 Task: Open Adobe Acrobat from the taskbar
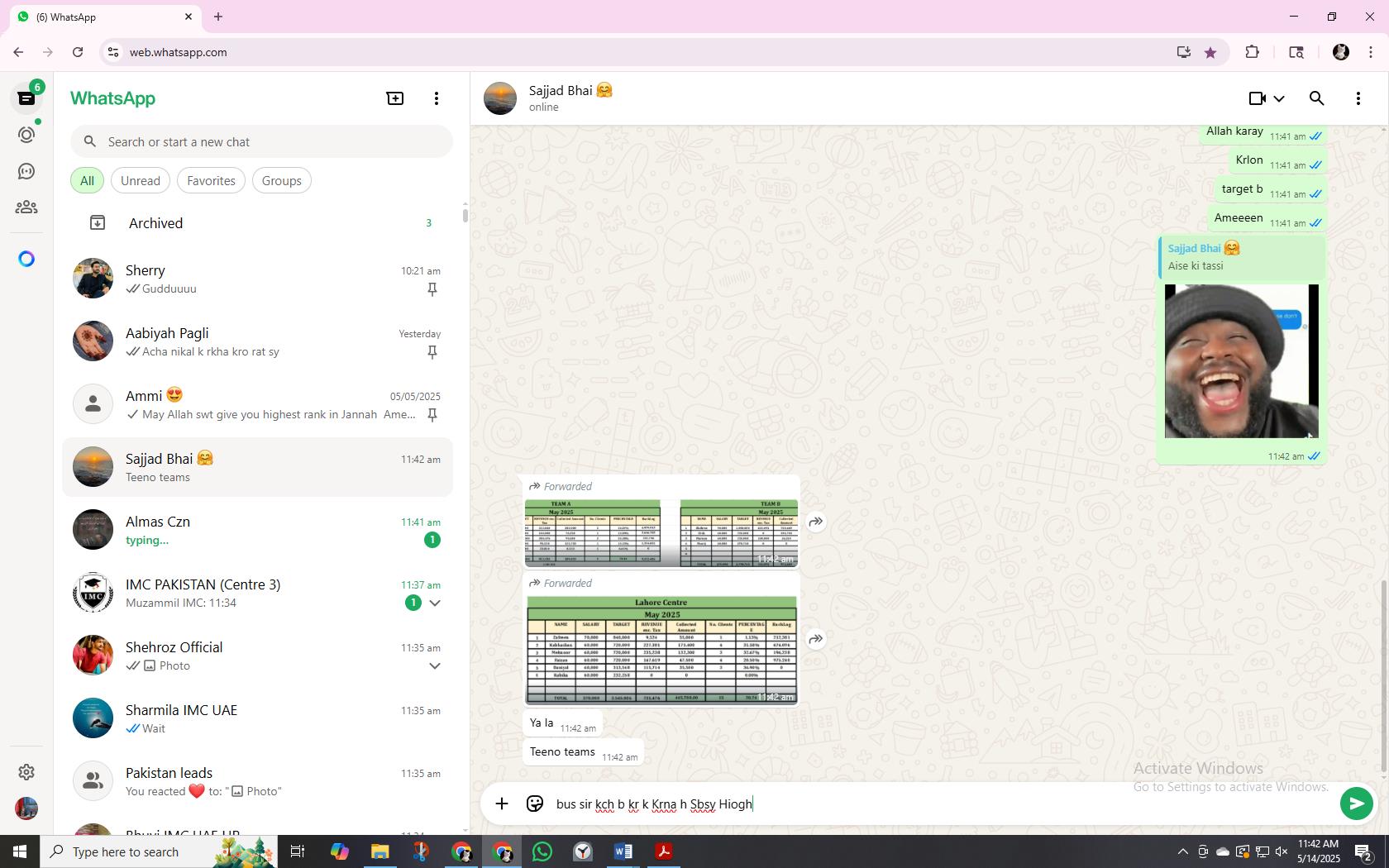[664, 851]
